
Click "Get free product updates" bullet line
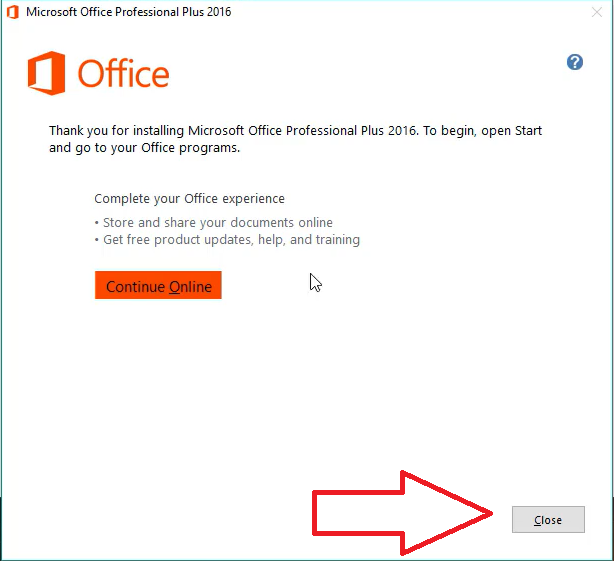231,240
